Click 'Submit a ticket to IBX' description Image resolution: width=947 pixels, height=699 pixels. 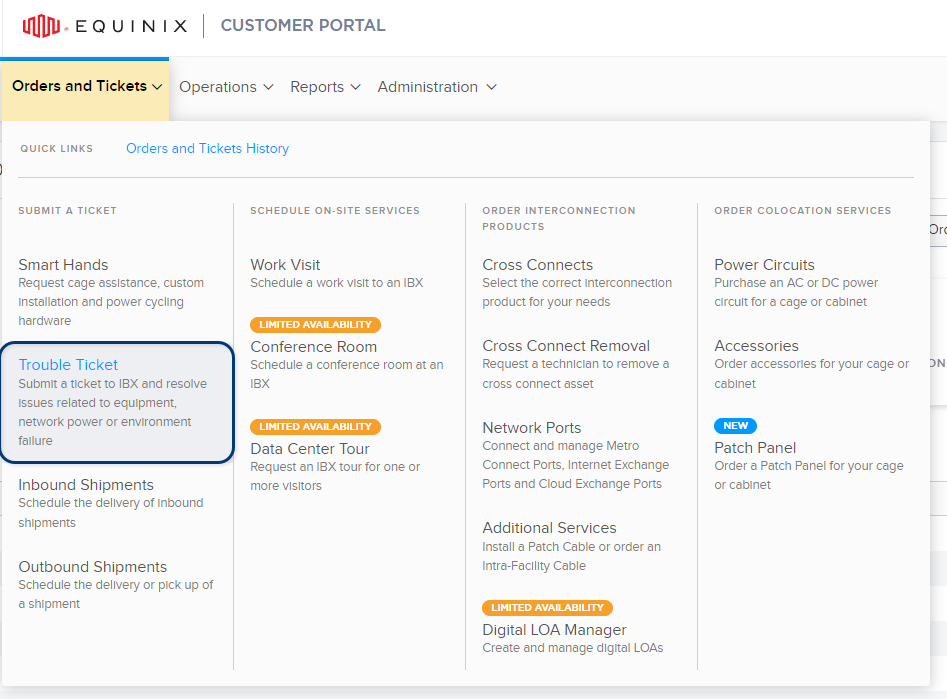tap(112, 412)
